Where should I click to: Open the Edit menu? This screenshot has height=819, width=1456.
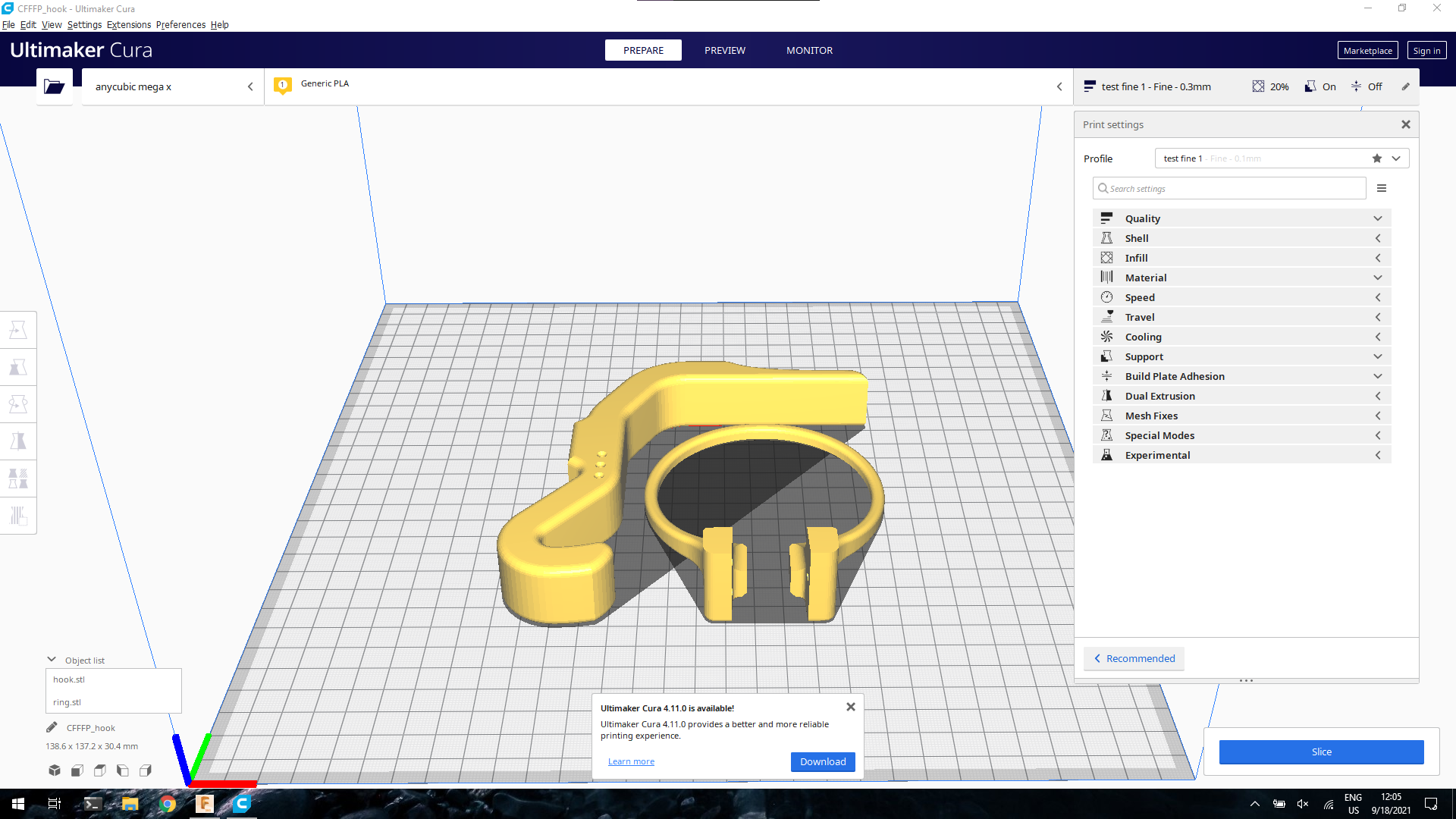28,24
